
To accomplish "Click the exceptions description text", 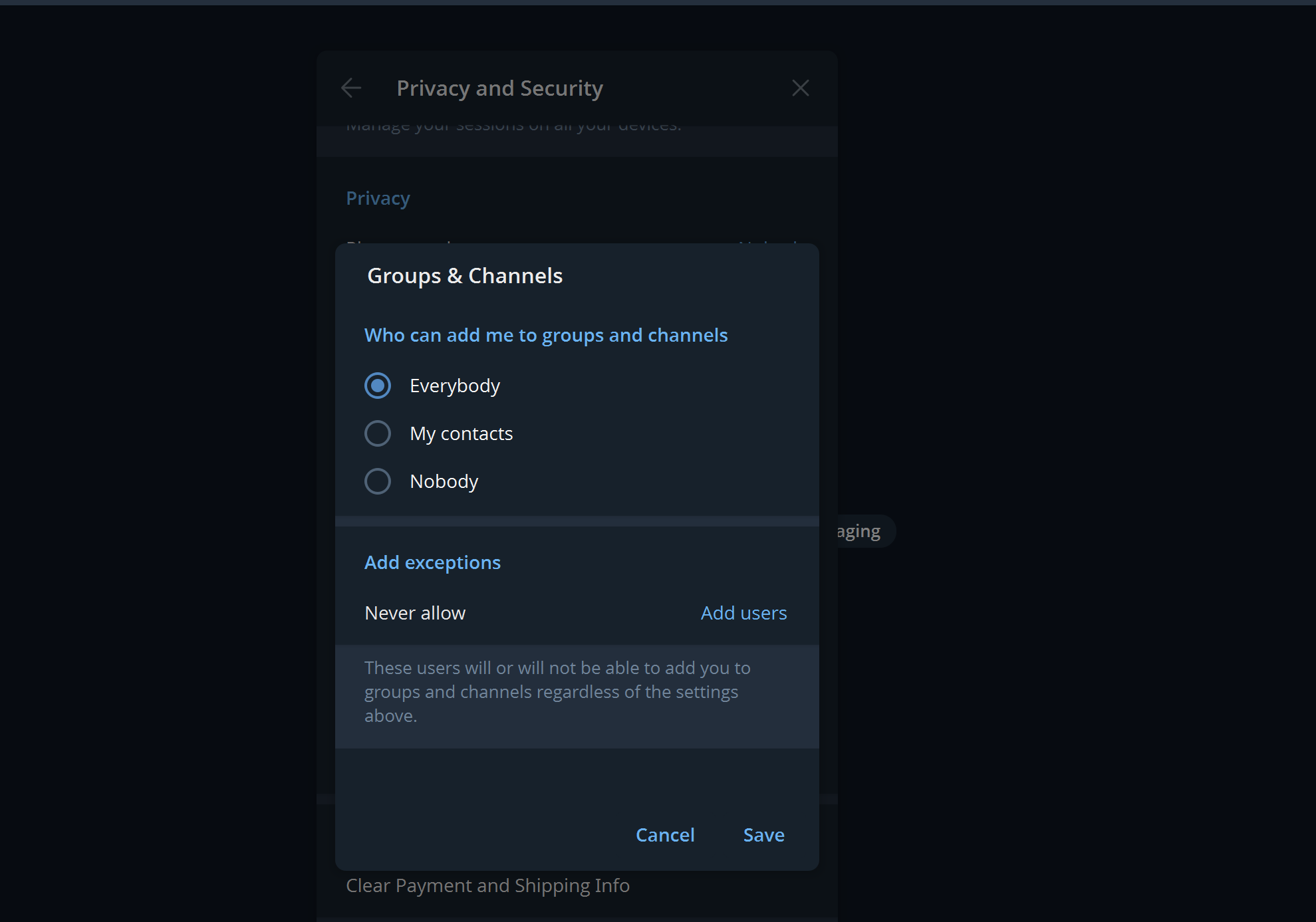I will coord(557,691).
